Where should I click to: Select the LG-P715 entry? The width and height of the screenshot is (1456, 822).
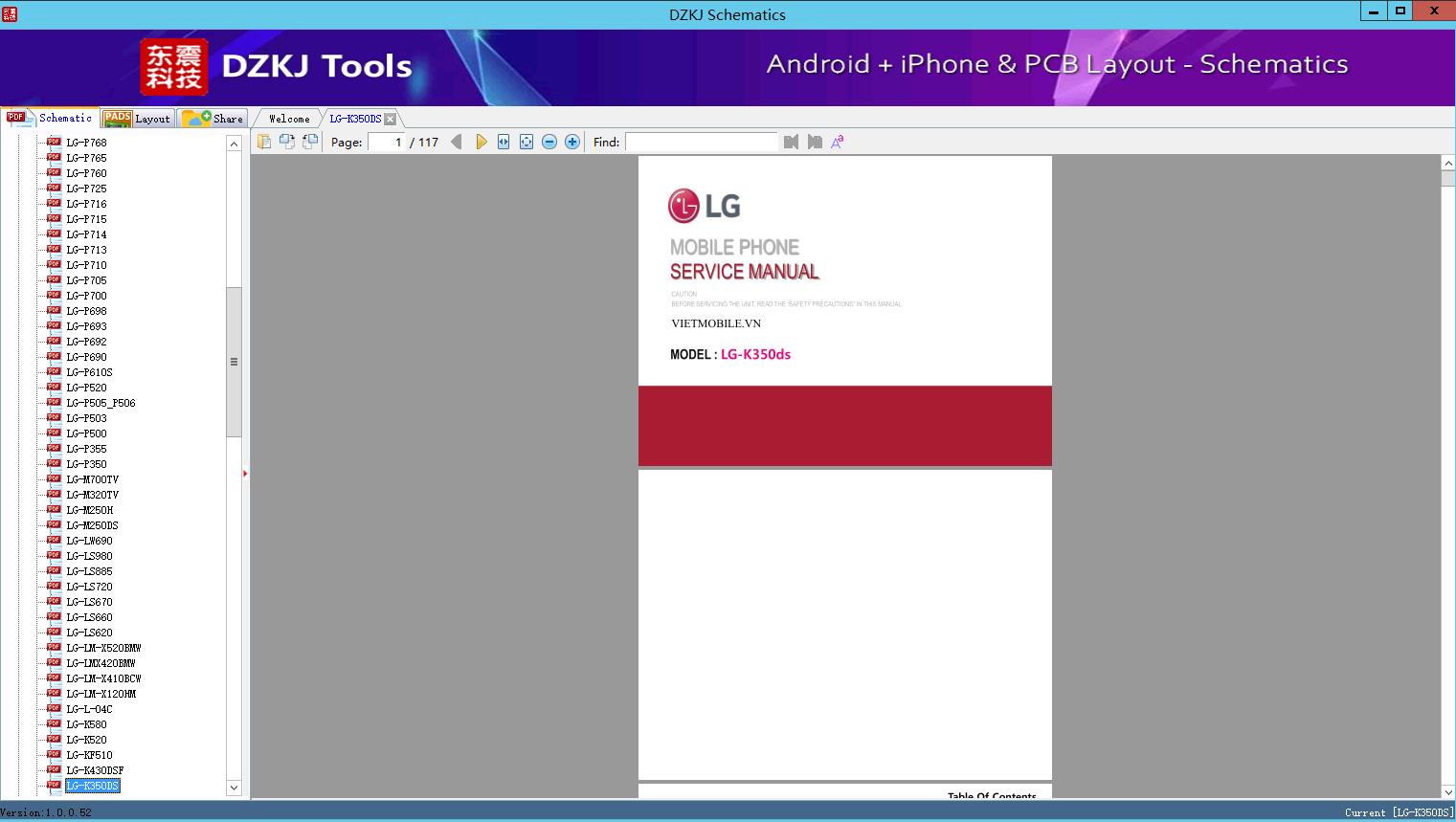click(86, 219)
